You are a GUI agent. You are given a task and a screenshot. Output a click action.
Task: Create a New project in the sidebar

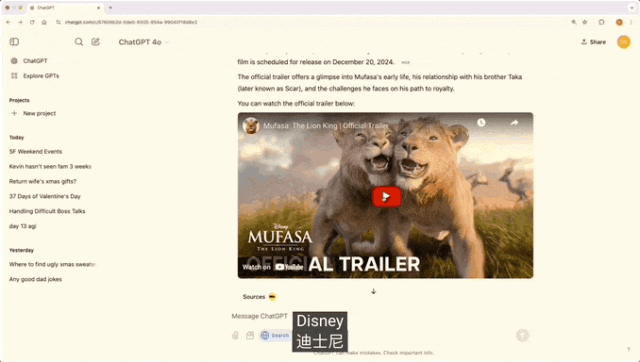[x=39, y=113]
